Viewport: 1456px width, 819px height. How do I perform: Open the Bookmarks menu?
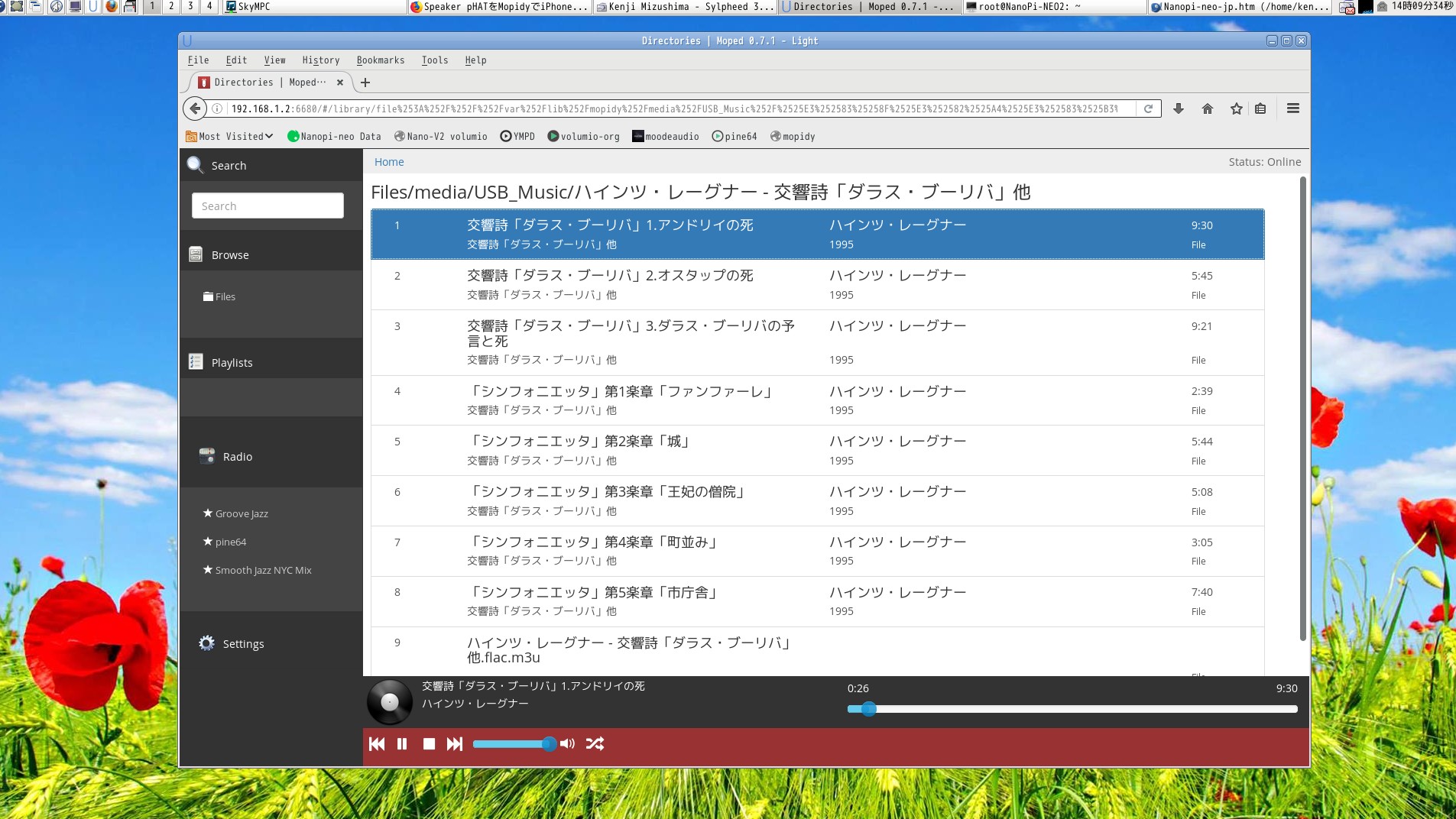pos(380,60)
